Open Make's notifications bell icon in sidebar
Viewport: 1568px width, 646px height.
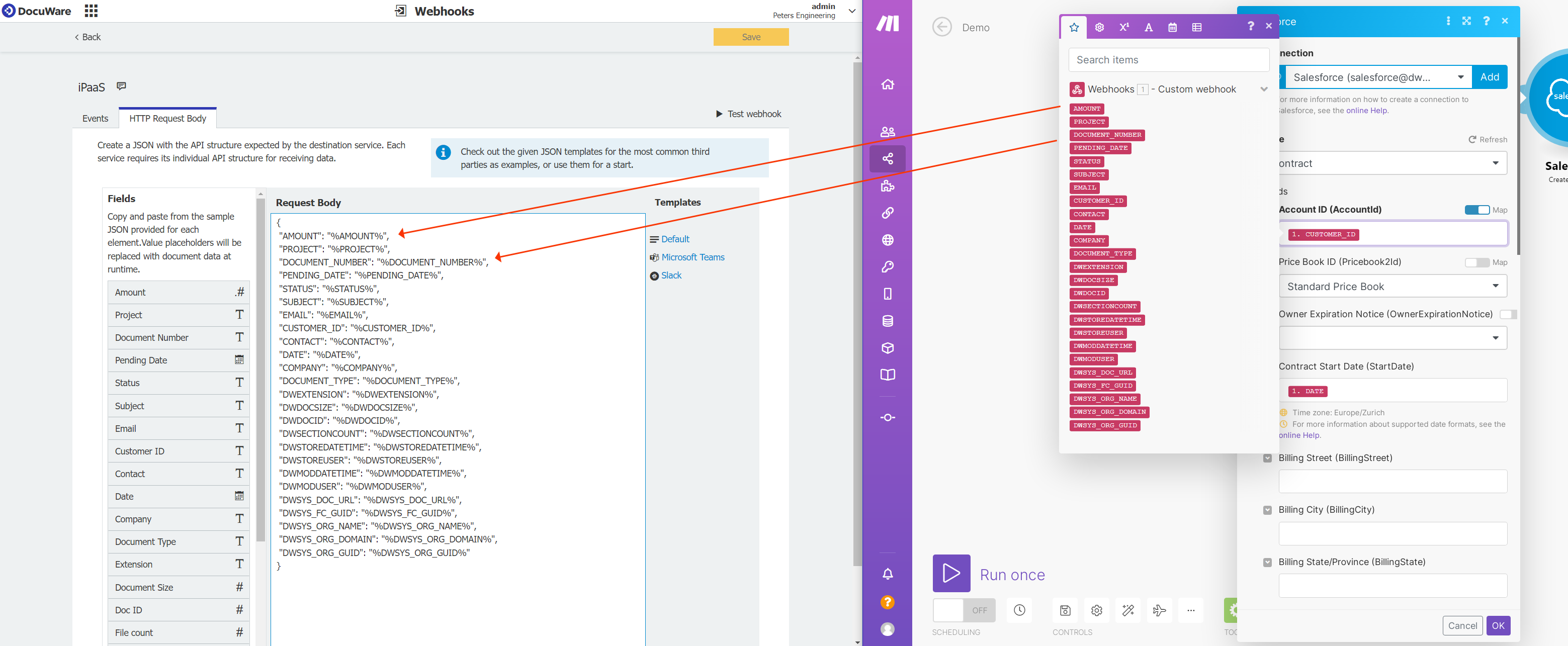[888, 573]
